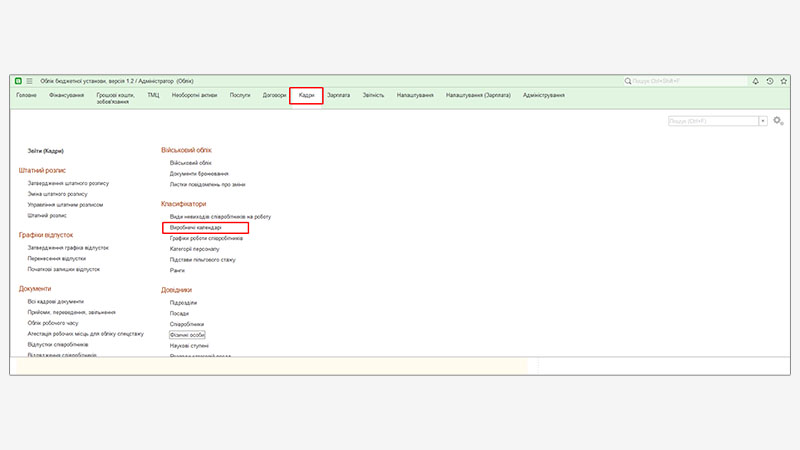Open Графіки роботи співробітників
Image resolution: width=800 pixels, height=450 pixels.
coord(206,238)
